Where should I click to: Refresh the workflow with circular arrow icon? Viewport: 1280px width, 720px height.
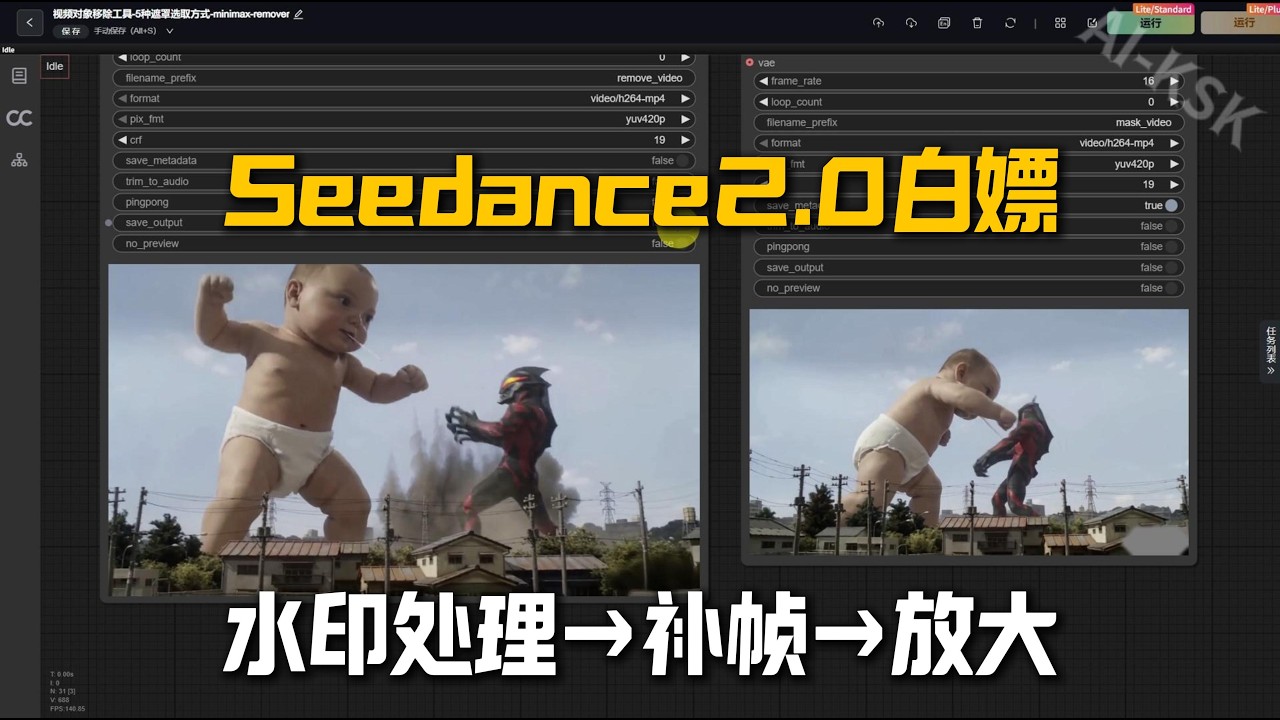point(1010,23)
